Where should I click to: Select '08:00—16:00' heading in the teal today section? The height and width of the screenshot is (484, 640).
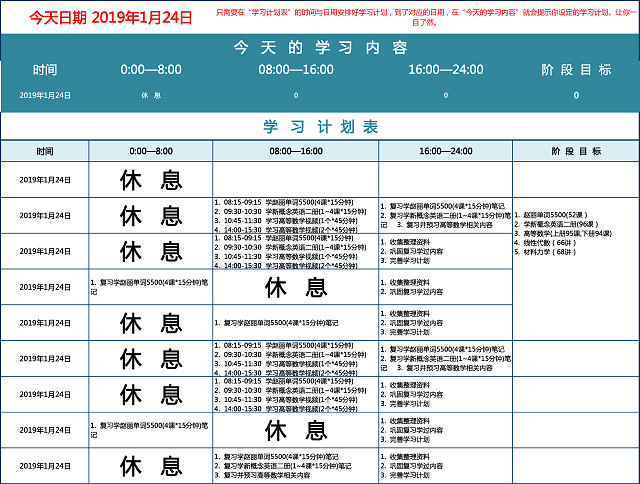[296, 70]
